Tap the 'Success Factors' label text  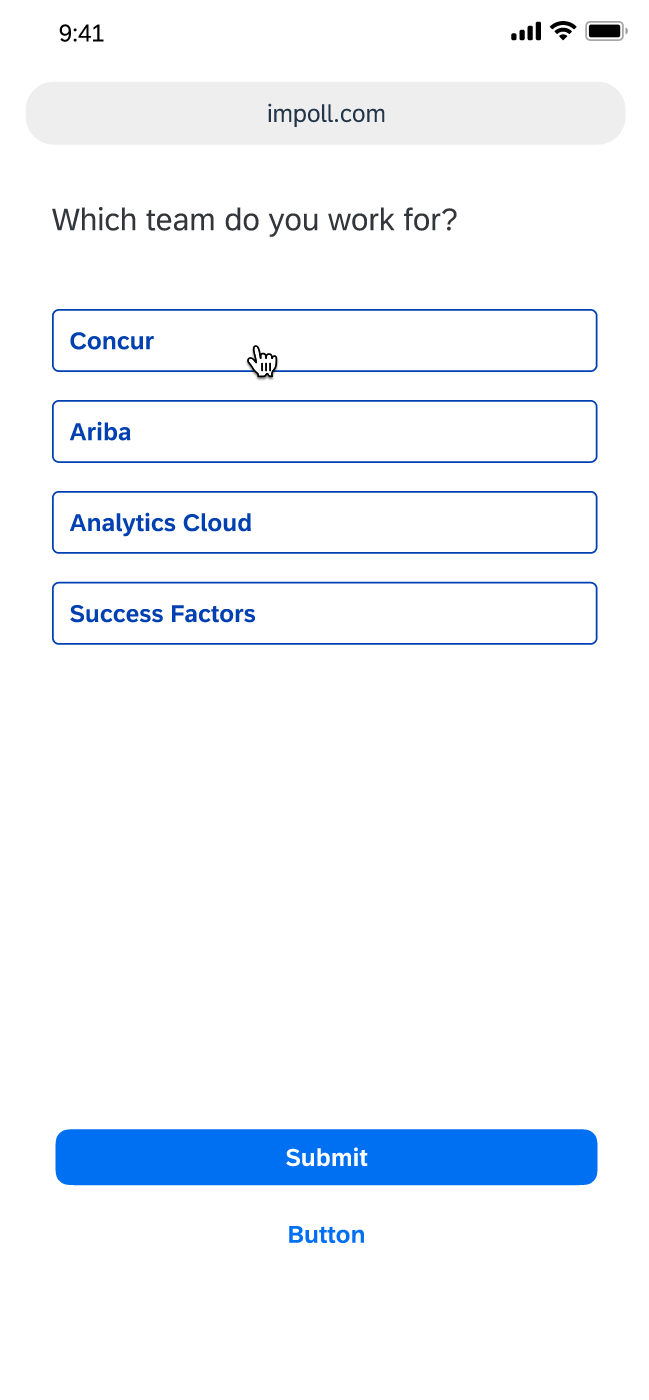(x=163, y=614)
